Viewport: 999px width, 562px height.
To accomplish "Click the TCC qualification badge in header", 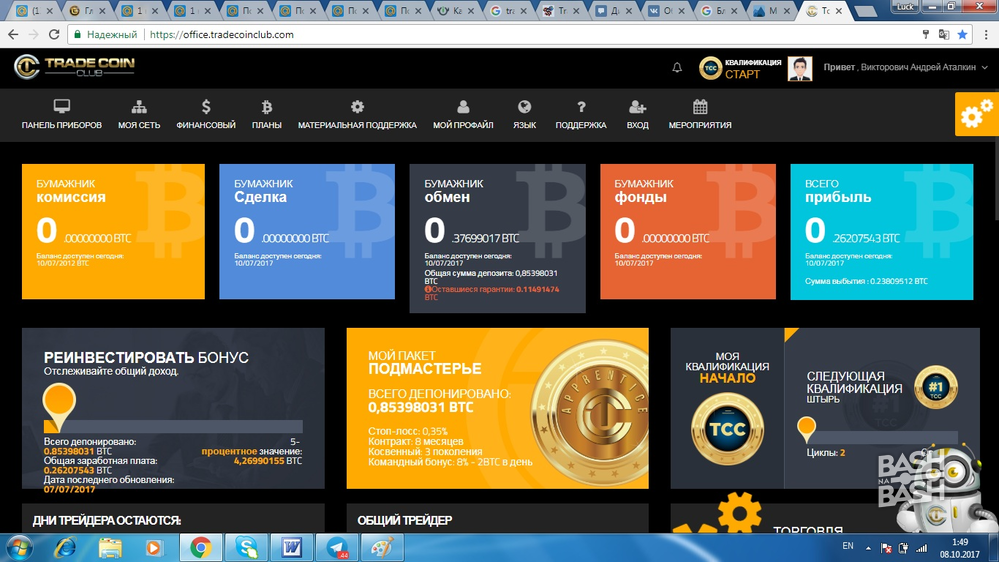I will point(710,68).
